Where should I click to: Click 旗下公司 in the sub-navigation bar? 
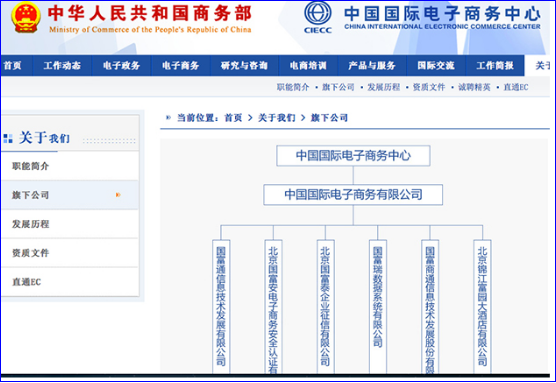[338, 87]
